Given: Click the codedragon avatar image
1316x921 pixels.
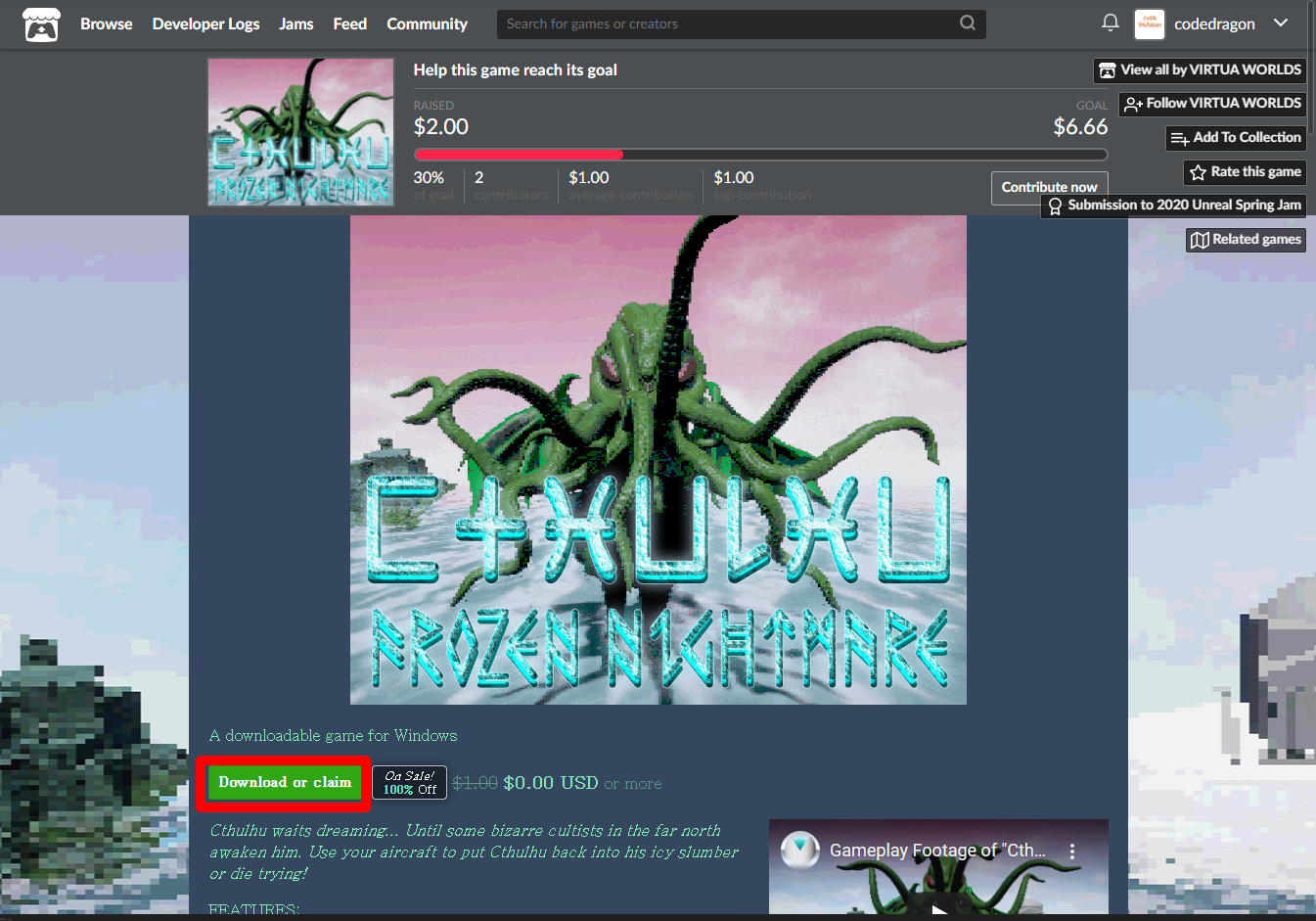Looking at the screenshot, I should 1149,24.
